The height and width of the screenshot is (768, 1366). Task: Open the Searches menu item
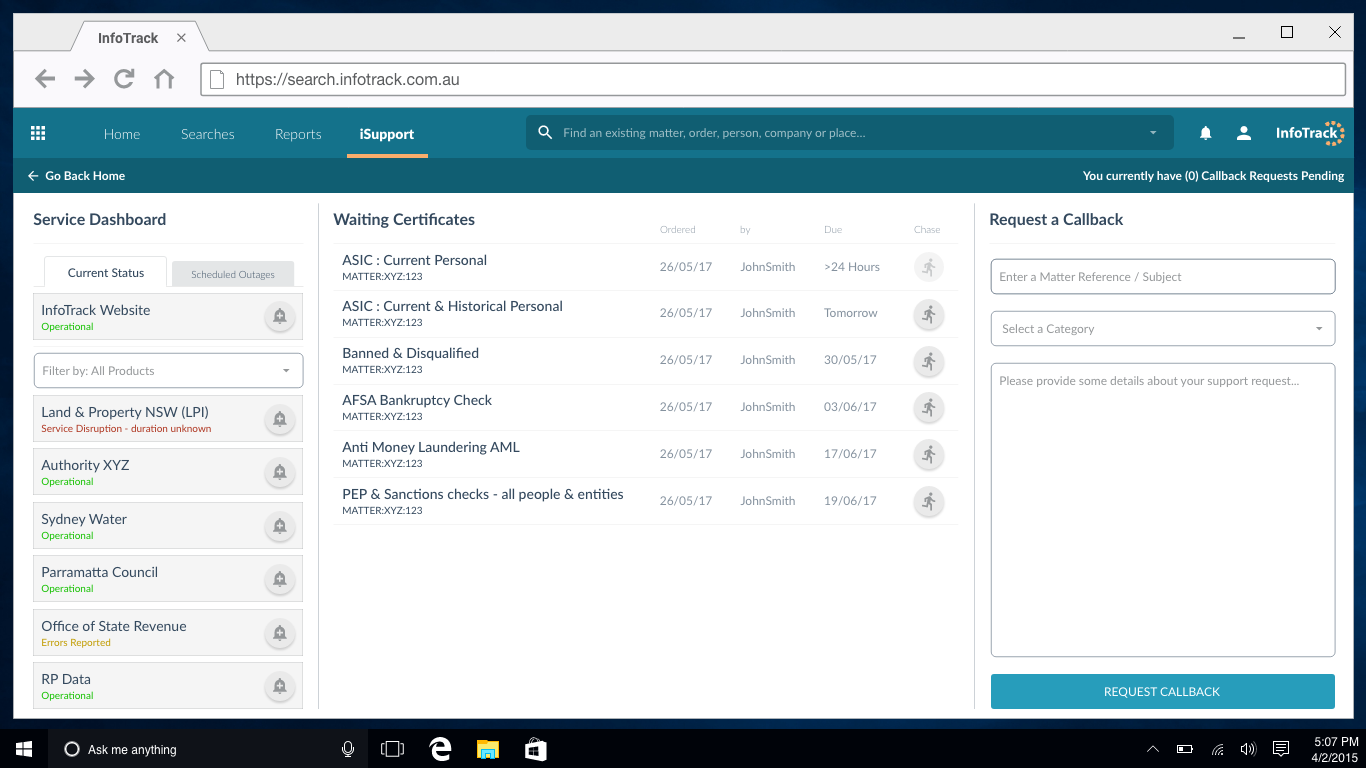(208, 134)
